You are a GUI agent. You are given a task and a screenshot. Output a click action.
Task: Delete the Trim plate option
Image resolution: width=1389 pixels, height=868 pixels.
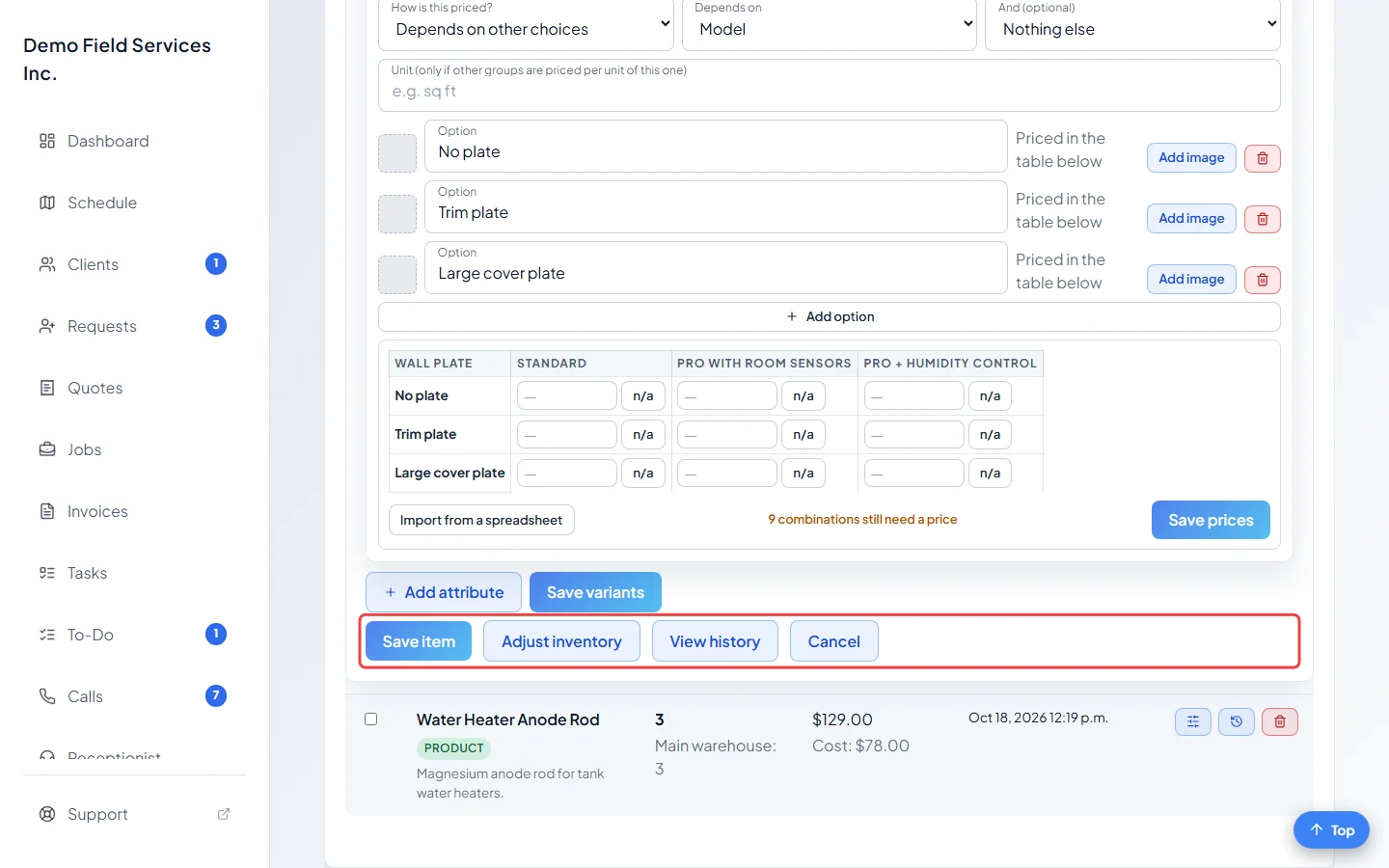(1262, 219)
